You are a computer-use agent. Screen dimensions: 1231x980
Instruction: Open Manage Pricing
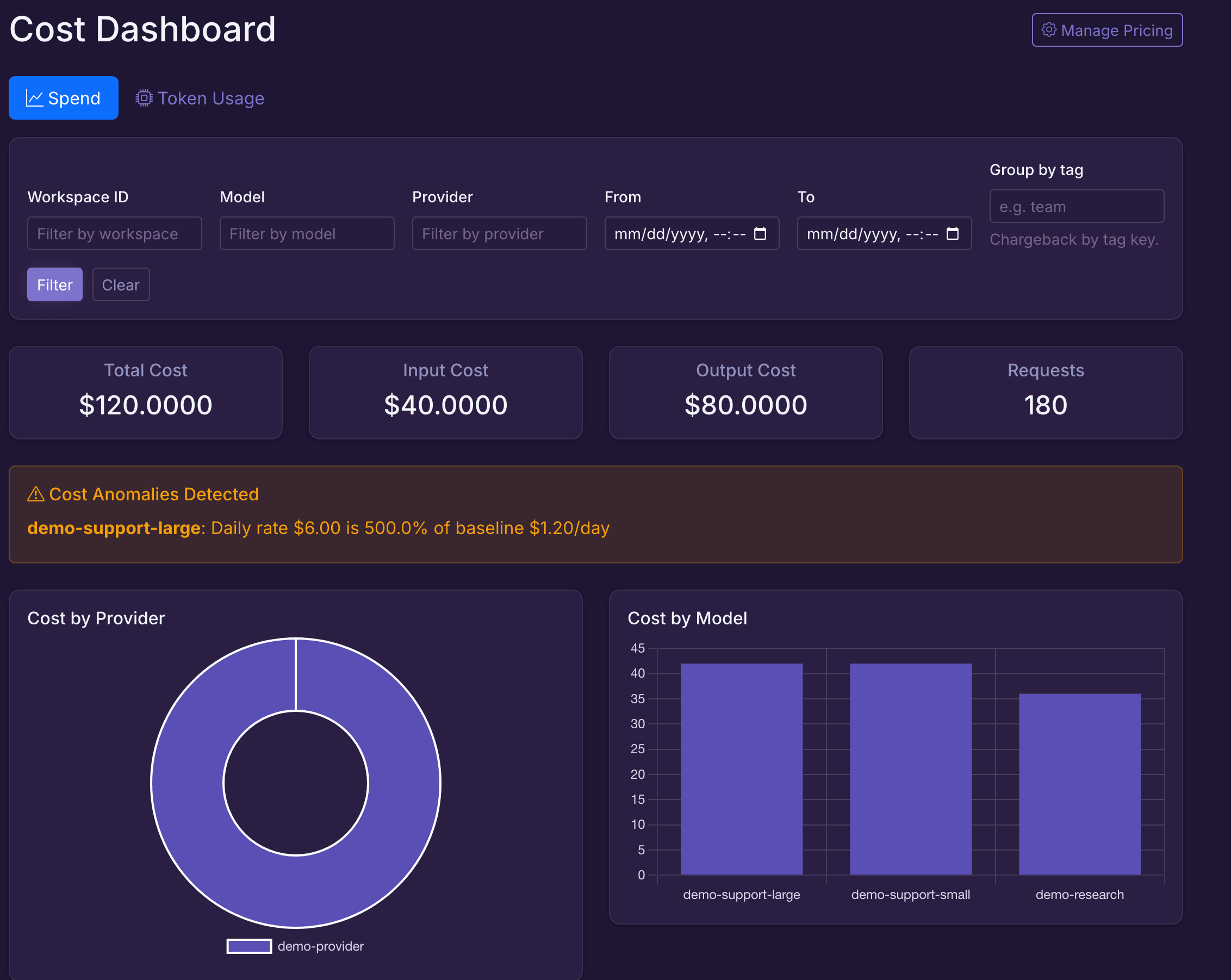(1107, 30)
